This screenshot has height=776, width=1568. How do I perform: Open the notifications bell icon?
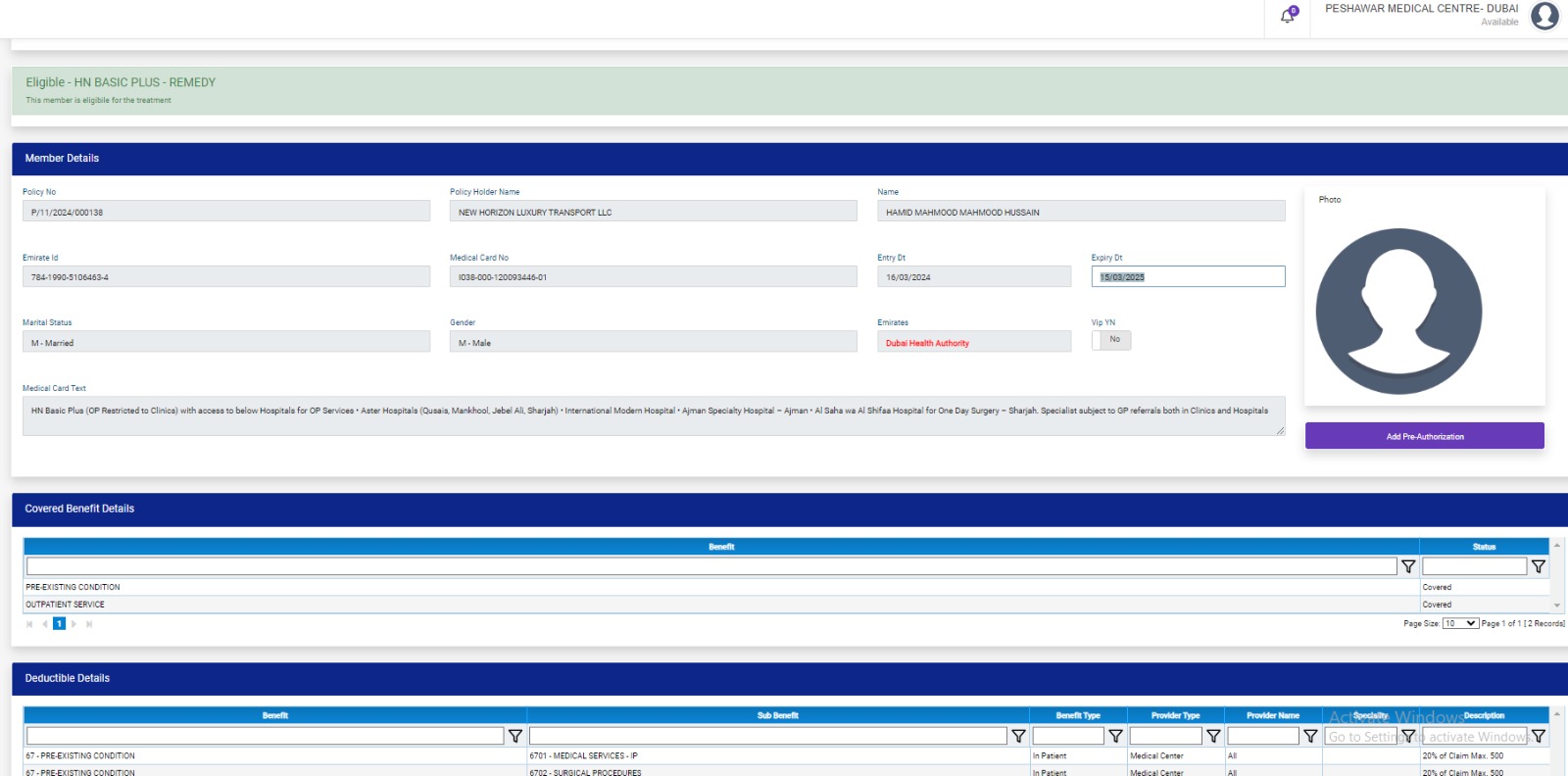click(1288, 16)
